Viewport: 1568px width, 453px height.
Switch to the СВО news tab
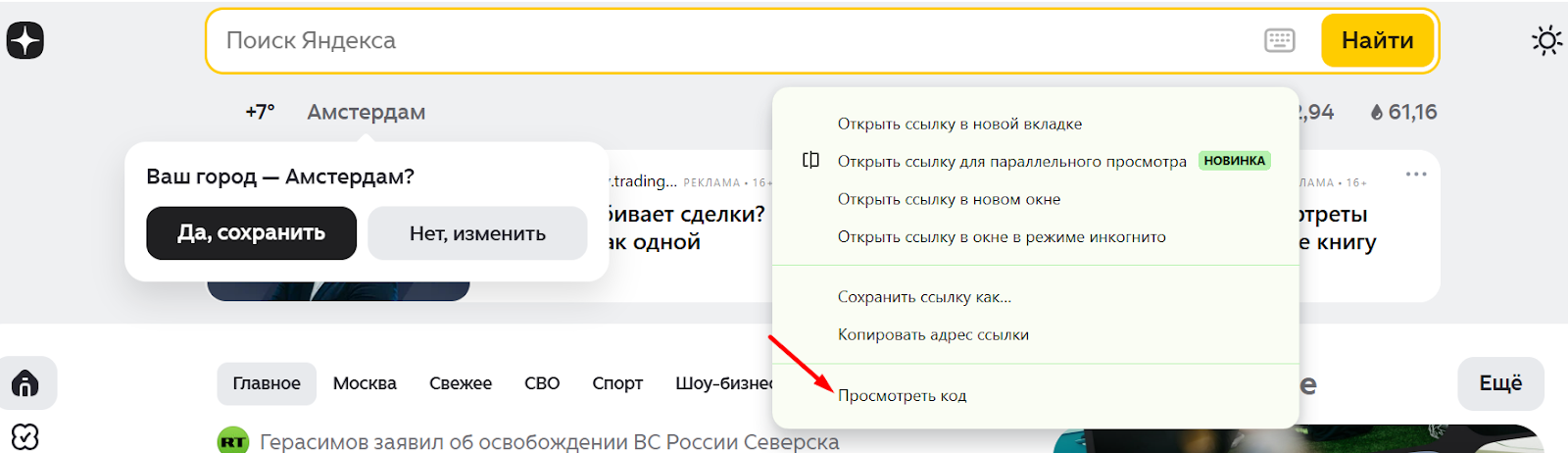(x=542, y=383)
